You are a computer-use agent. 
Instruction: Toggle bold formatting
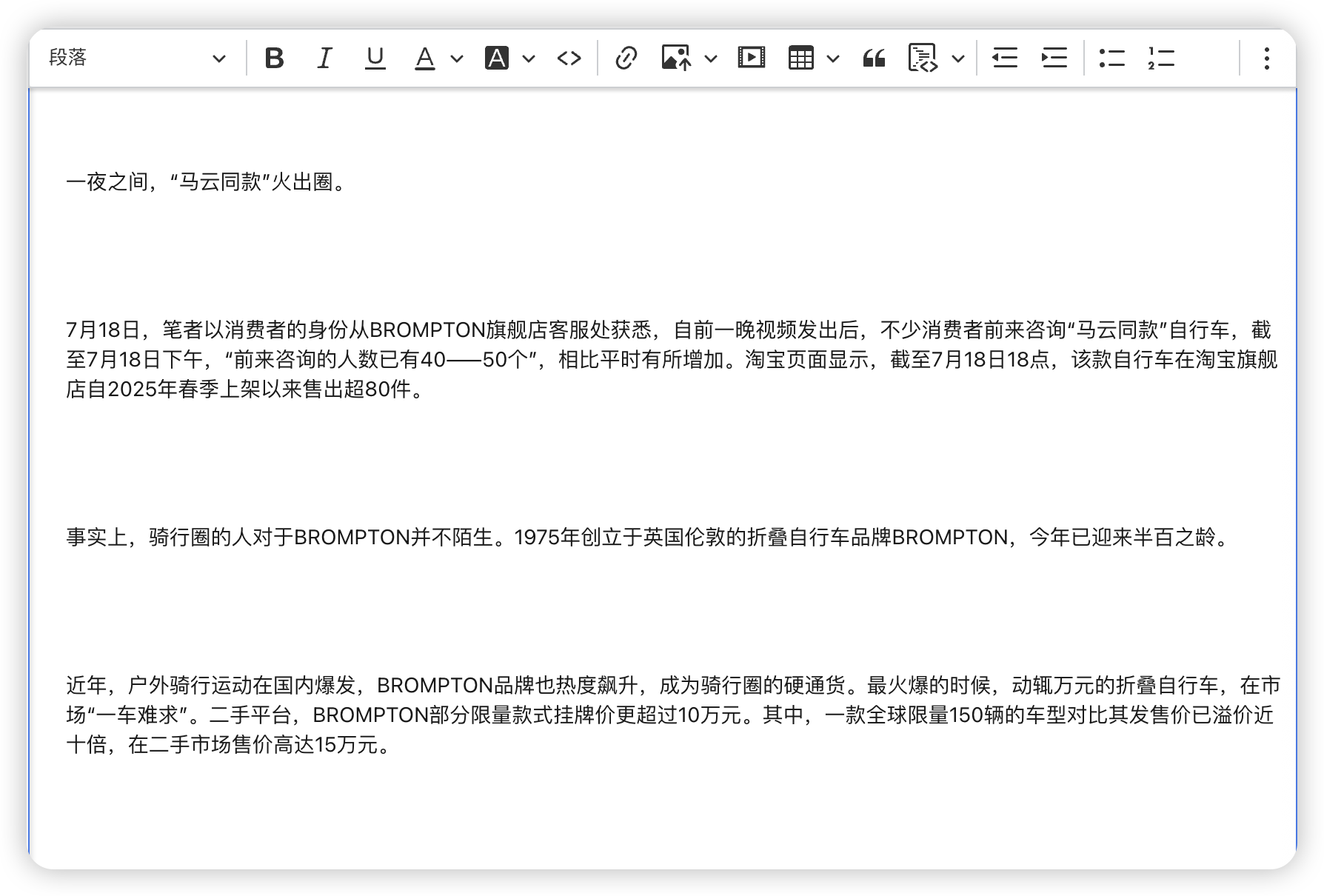tap(275, 58)
